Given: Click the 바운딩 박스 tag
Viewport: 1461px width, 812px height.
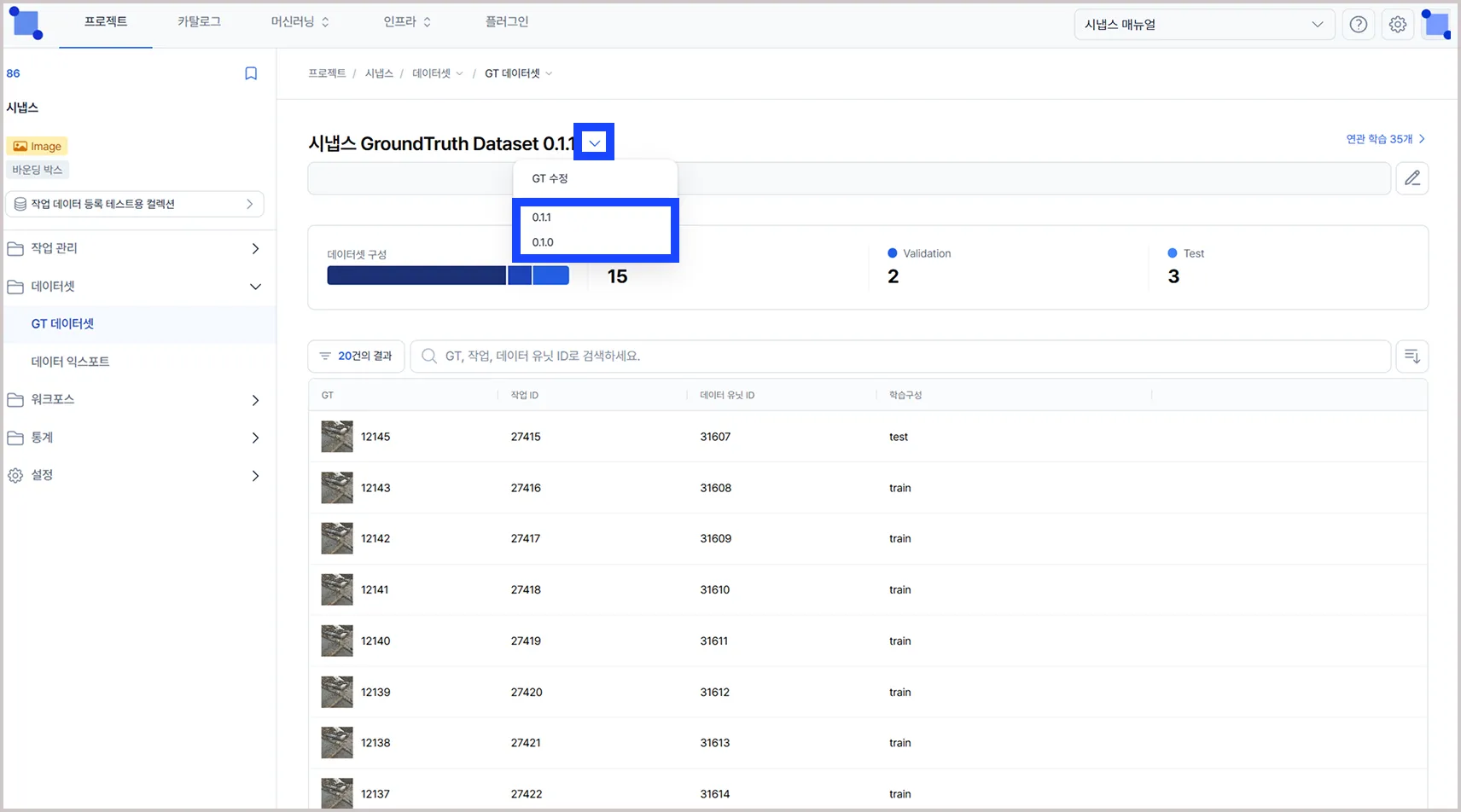Looking at the screenshot, I should pos(38,170).
